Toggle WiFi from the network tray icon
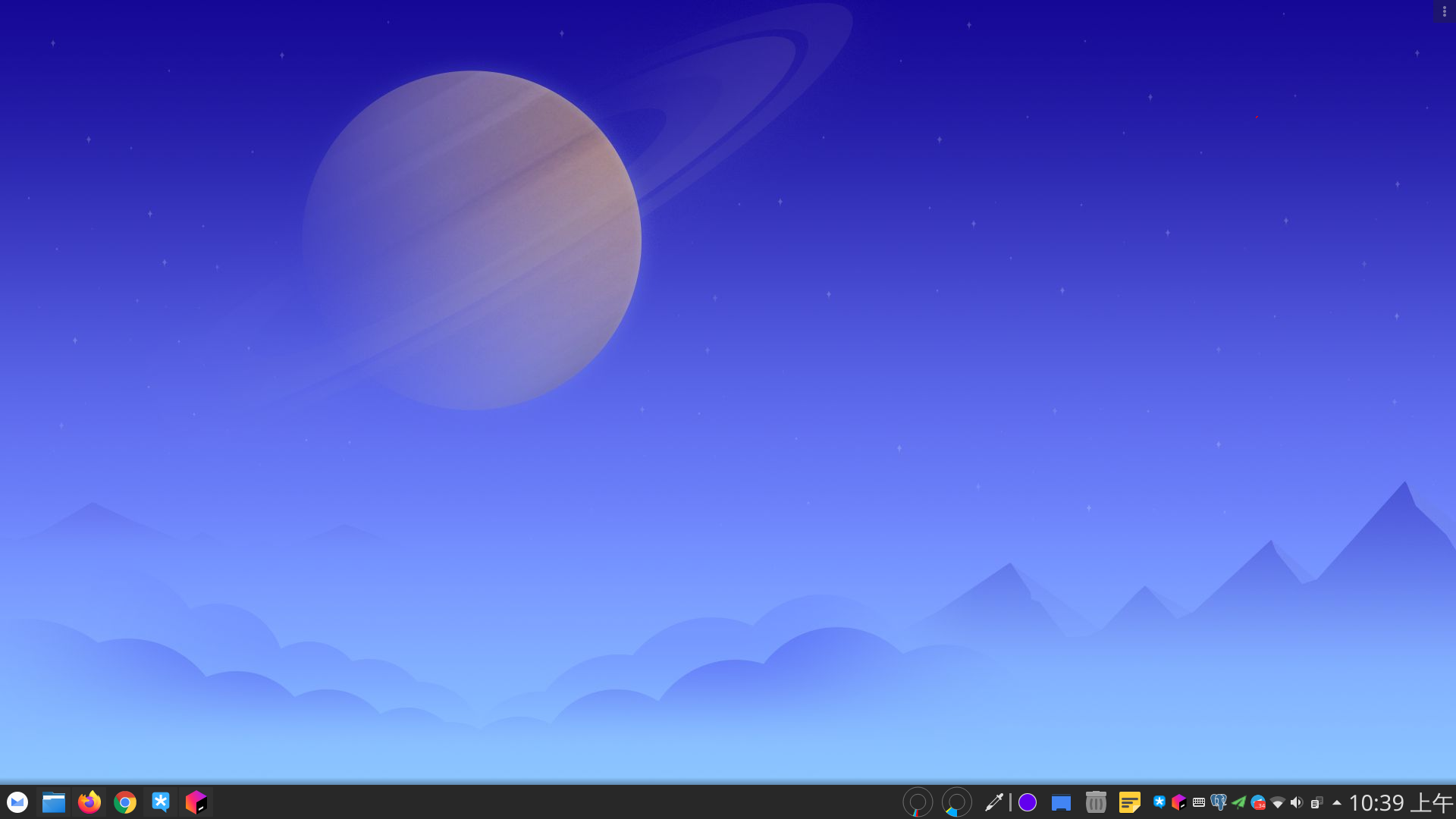The image size is (1456, 819). (1279, 802)
